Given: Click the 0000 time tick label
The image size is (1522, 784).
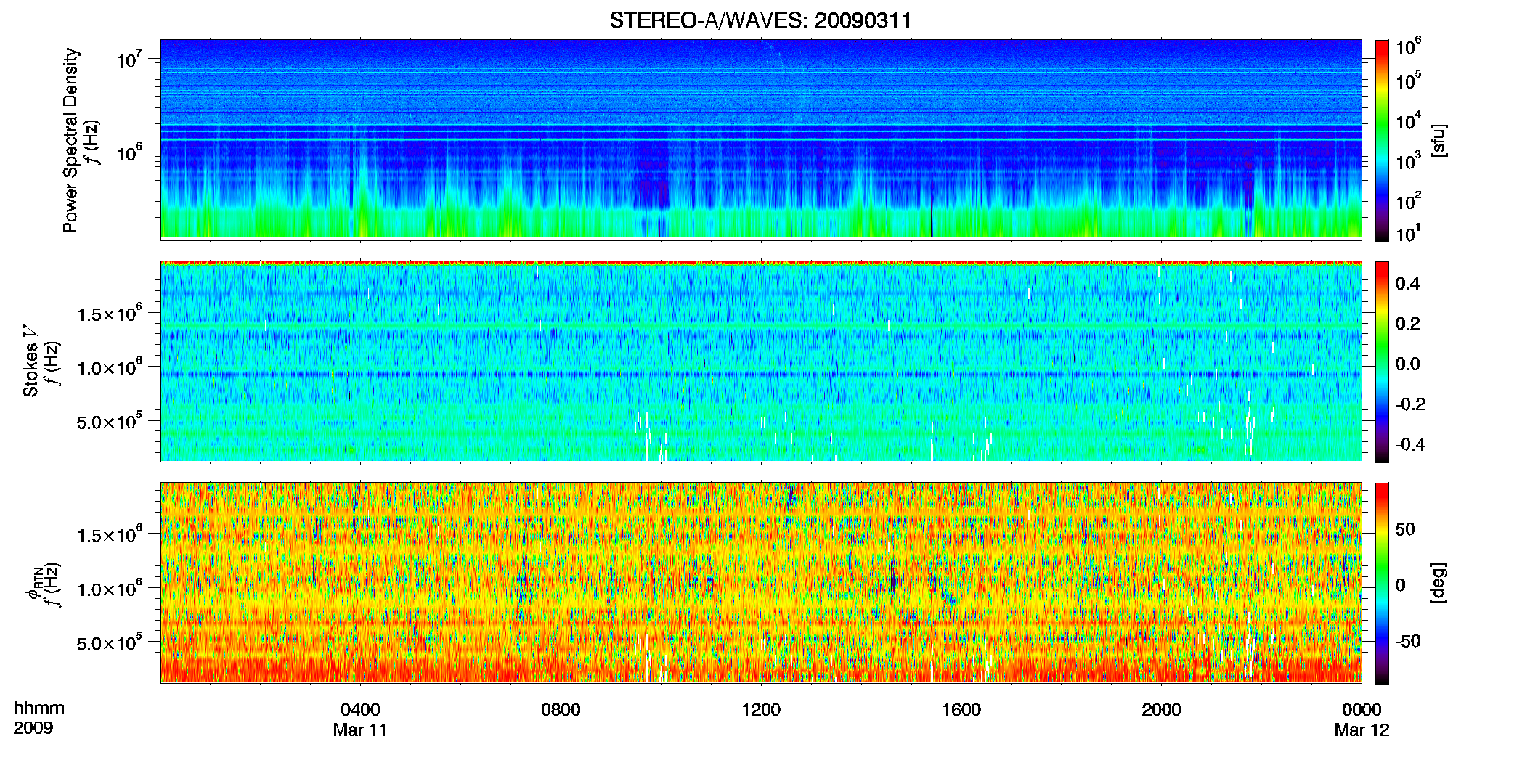Looking at the screenshot, I should tap(1362, 710).
